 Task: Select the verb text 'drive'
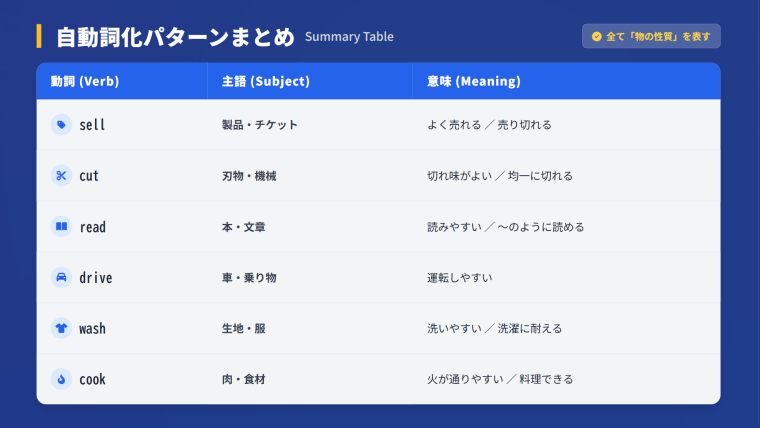pyautogui.click(x=95, y=278)
